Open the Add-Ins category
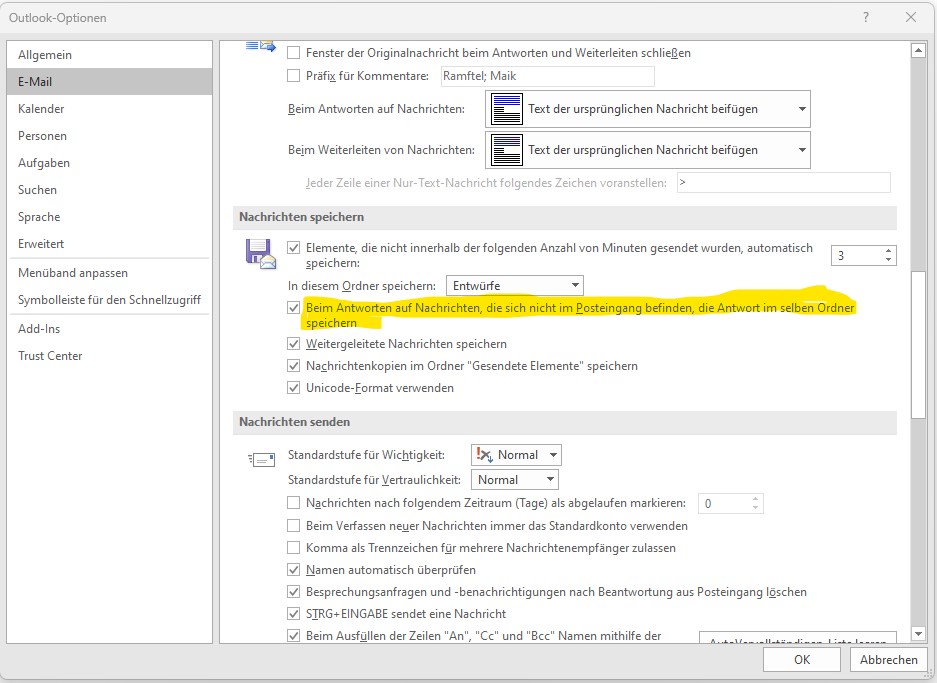The image size is (937, 683). pyautogui.click(x=109, y=329)
